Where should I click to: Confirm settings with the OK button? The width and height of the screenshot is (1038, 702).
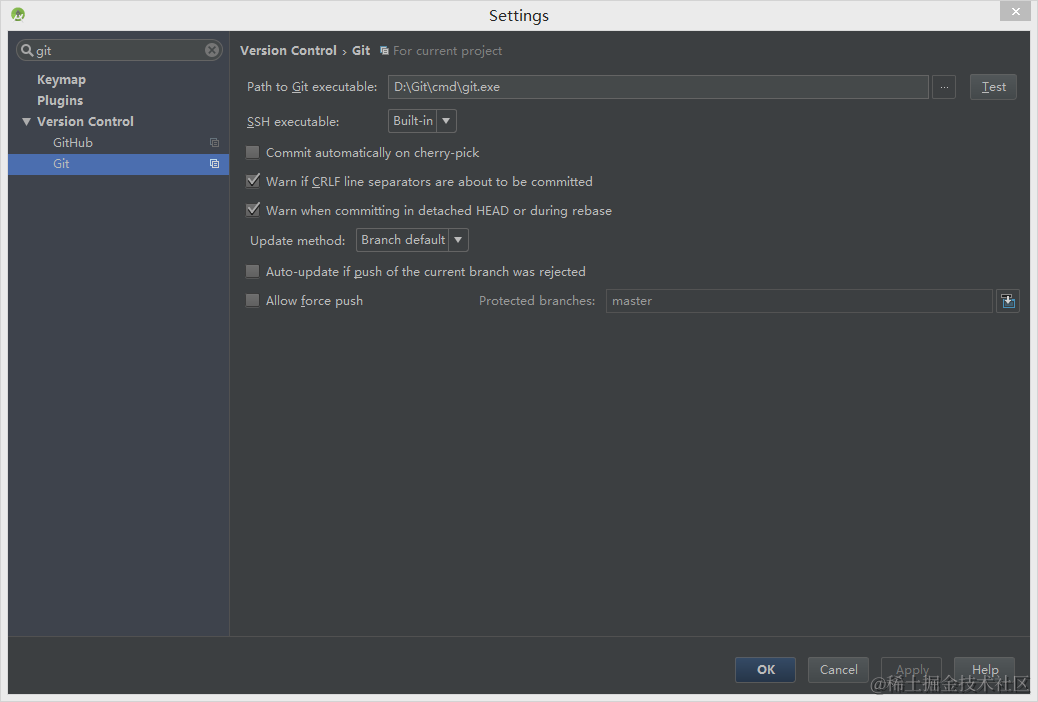pyautogui.click(x=765, y=670)
